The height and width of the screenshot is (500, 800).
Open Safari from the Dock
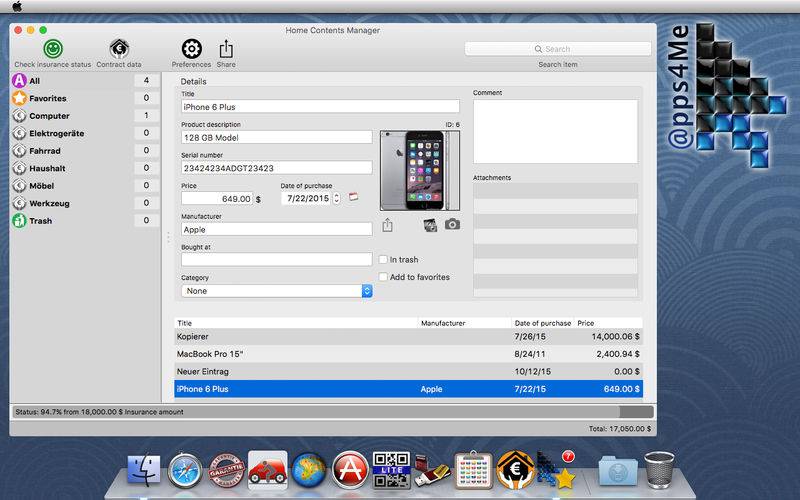(x=185, y=470)
